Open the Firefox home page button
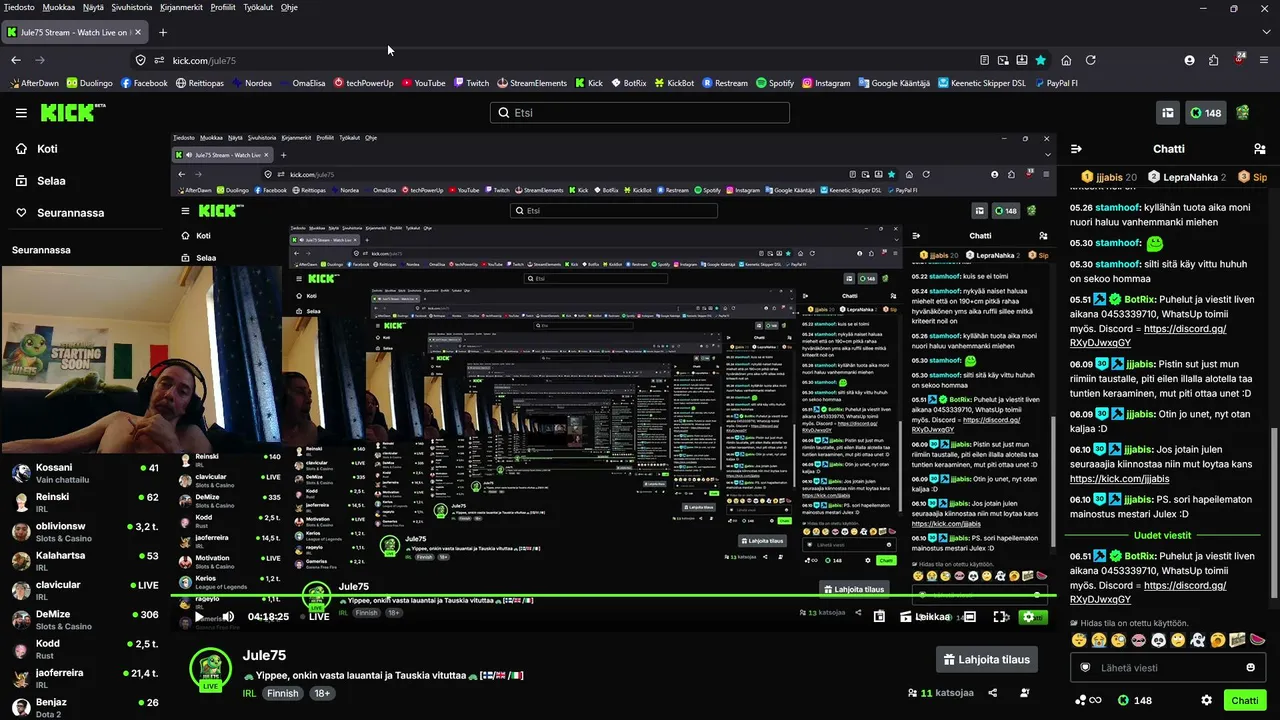Viewport: 1280px width, 720px height. (x=1066, y=60)
